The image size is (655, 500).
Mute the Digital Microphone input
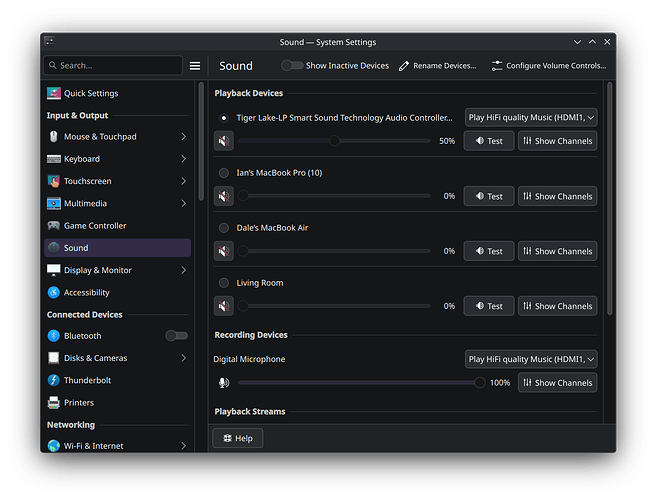(224, 382)
